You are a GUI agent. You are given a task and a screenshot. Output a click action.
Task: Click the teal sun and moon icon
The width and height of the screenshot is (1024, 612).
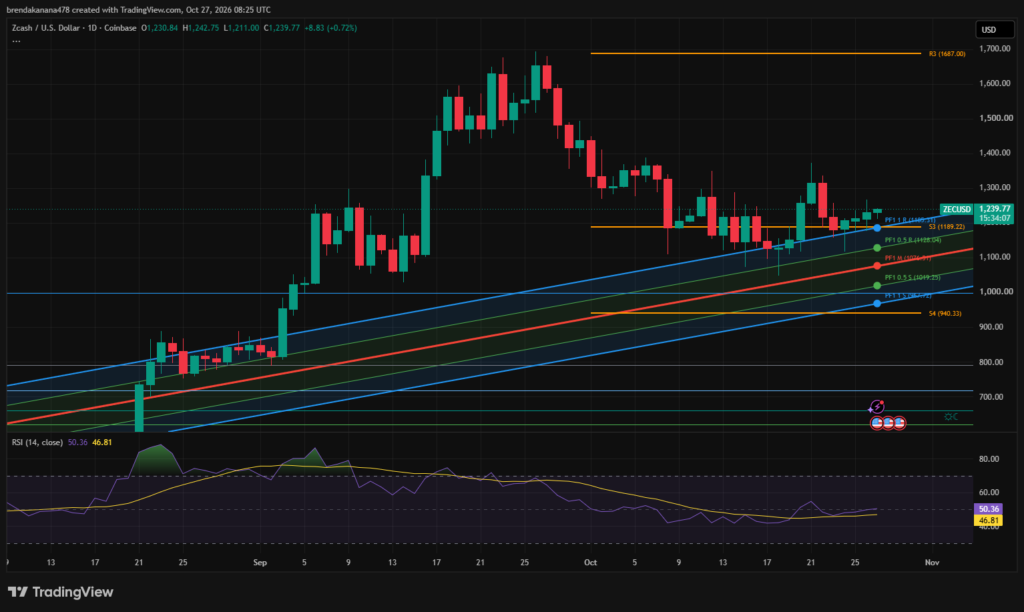coord(951,417)
